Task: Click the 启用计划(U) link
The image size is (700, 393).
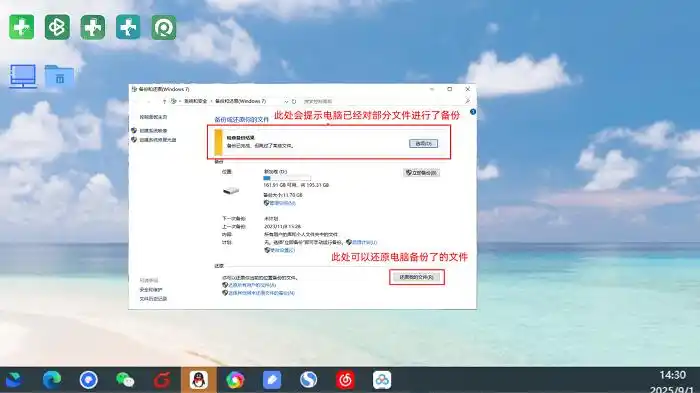Action: pyautogui.click(x=364, y=242)
